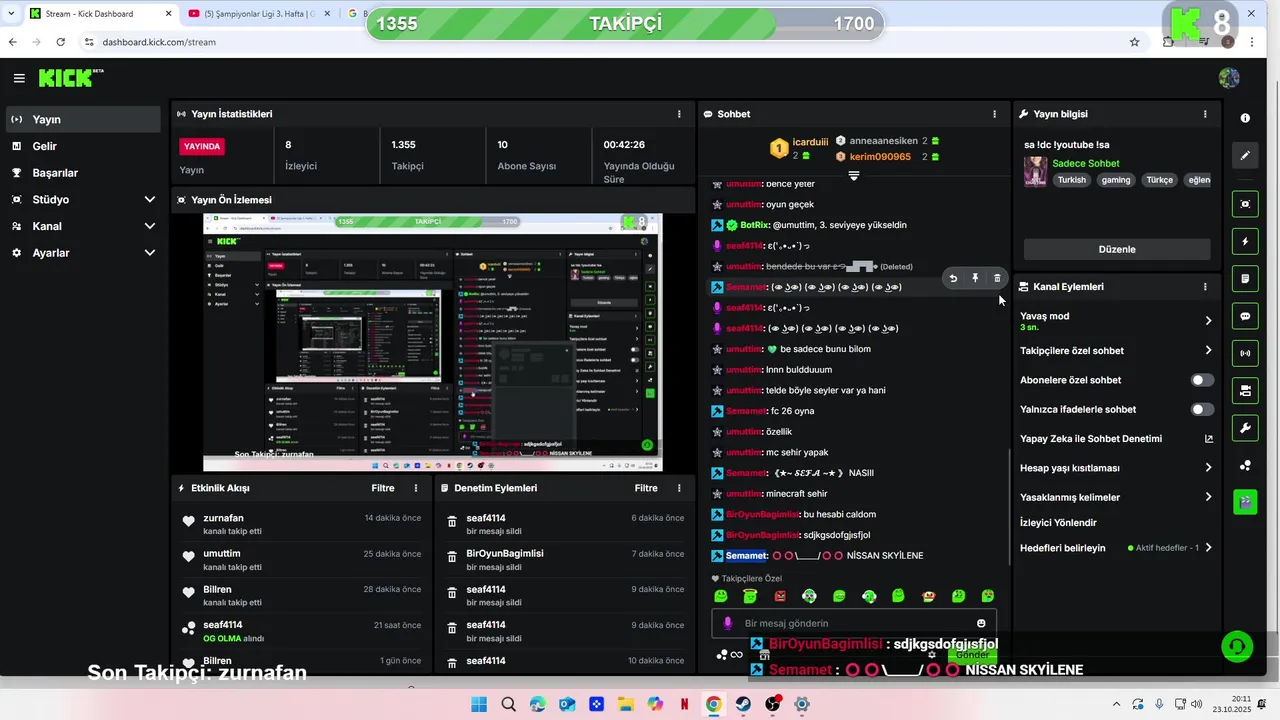
Task: Select Gelir in the left sidebar
Action: coord(83,146)
